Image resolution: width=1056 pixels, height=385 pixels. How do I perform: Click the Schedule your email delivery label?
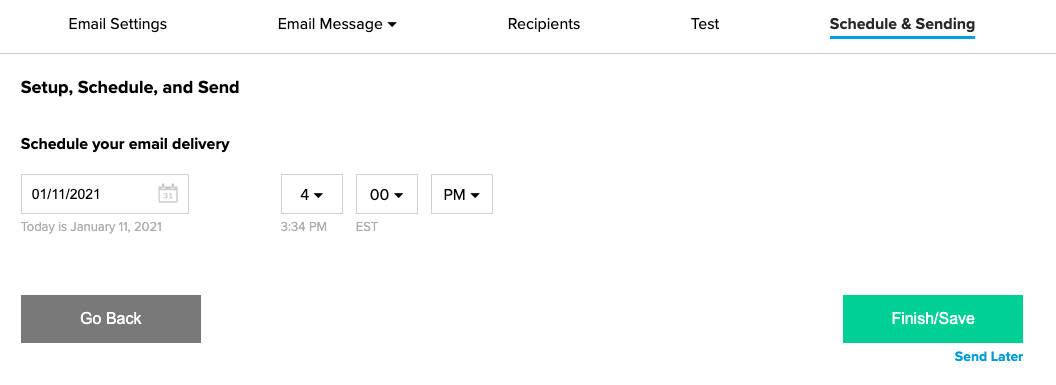tap(125, 144)
